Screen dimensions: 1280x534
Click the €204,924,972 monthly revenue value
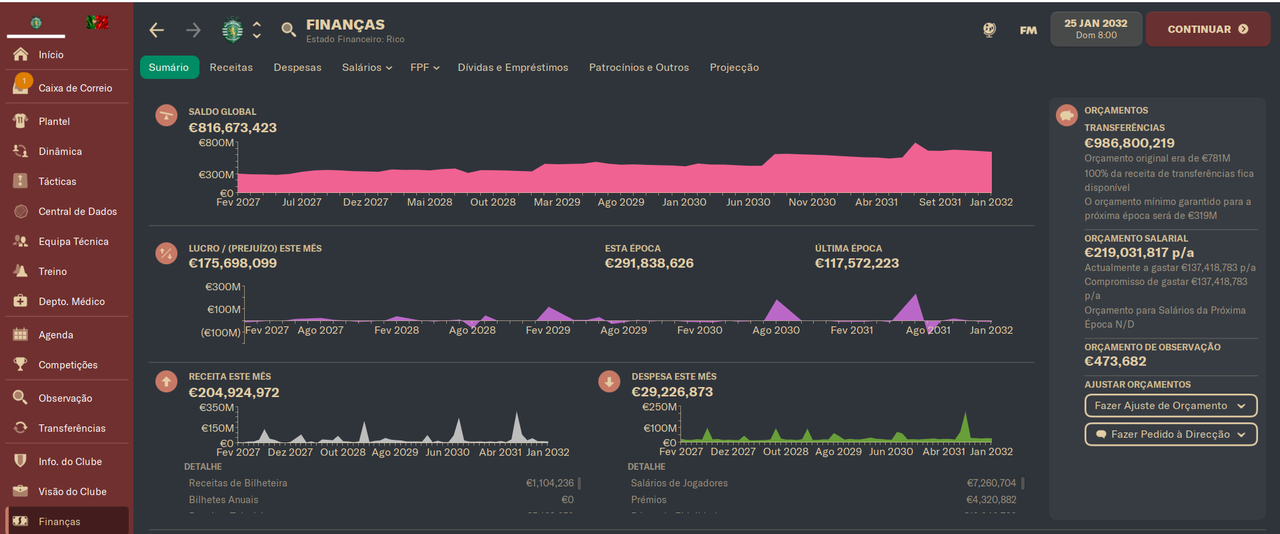point(234,392)
